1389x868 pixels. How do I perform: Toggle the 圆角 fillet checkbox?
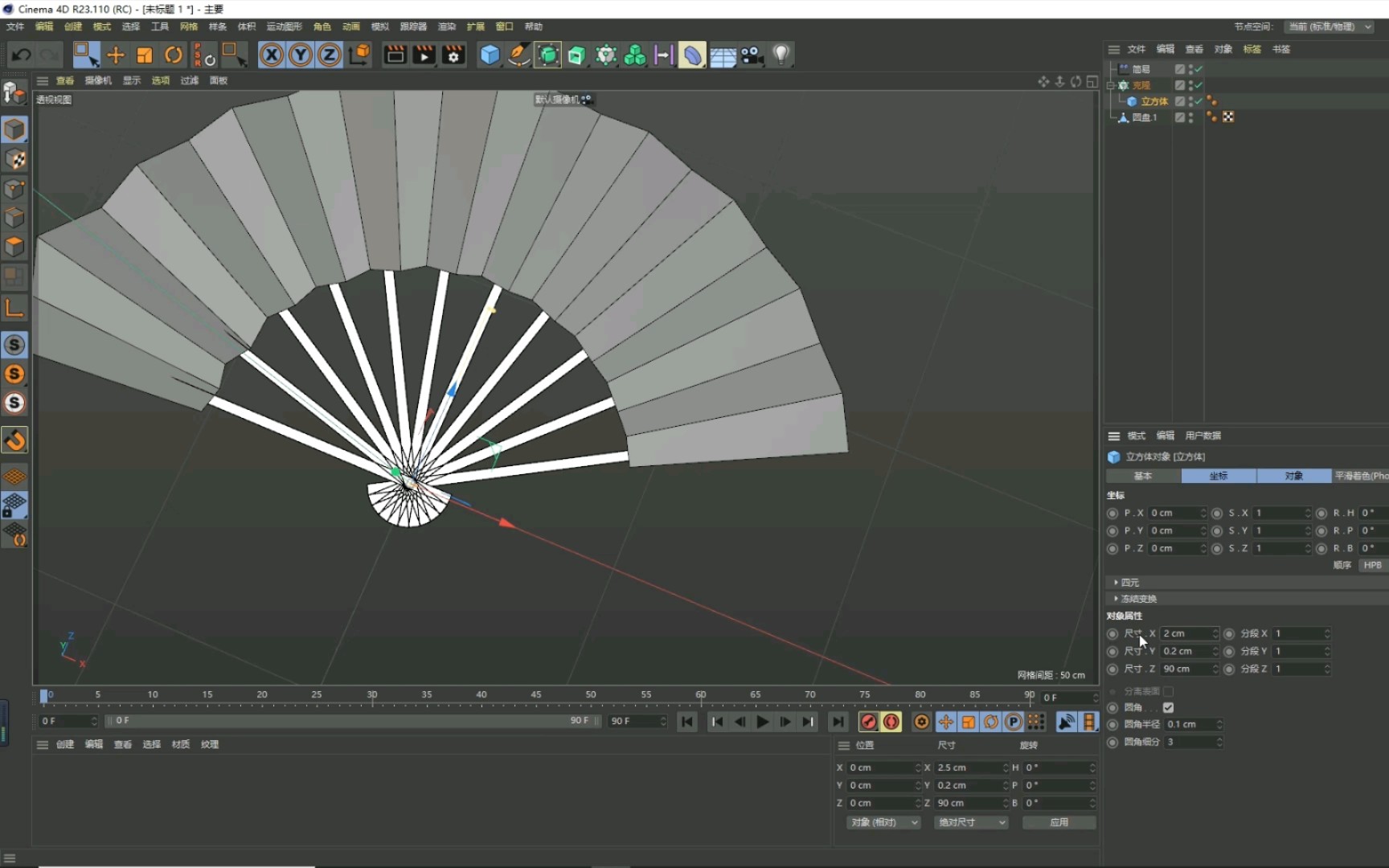1168,707
